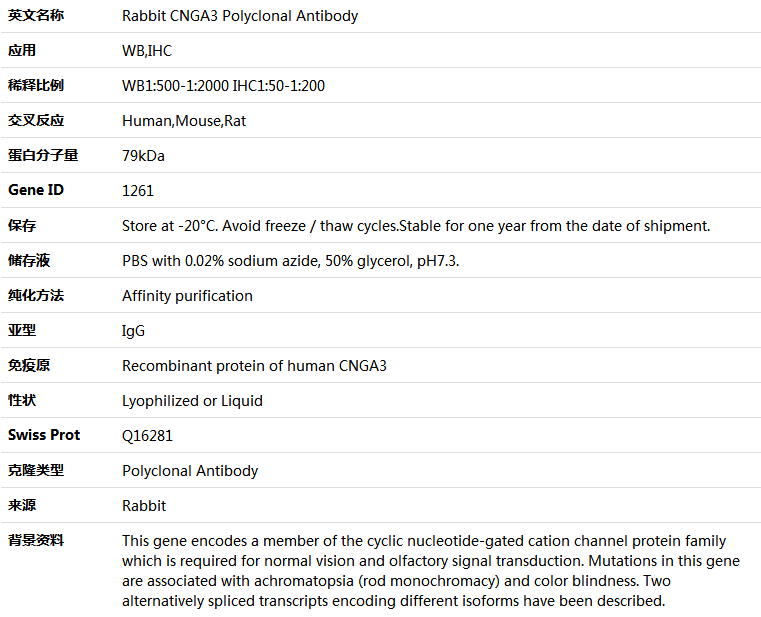Screen dimensions: 761x617
Task: Click the storage instructions at -20°C text
Action: click(x=416, y=226)
